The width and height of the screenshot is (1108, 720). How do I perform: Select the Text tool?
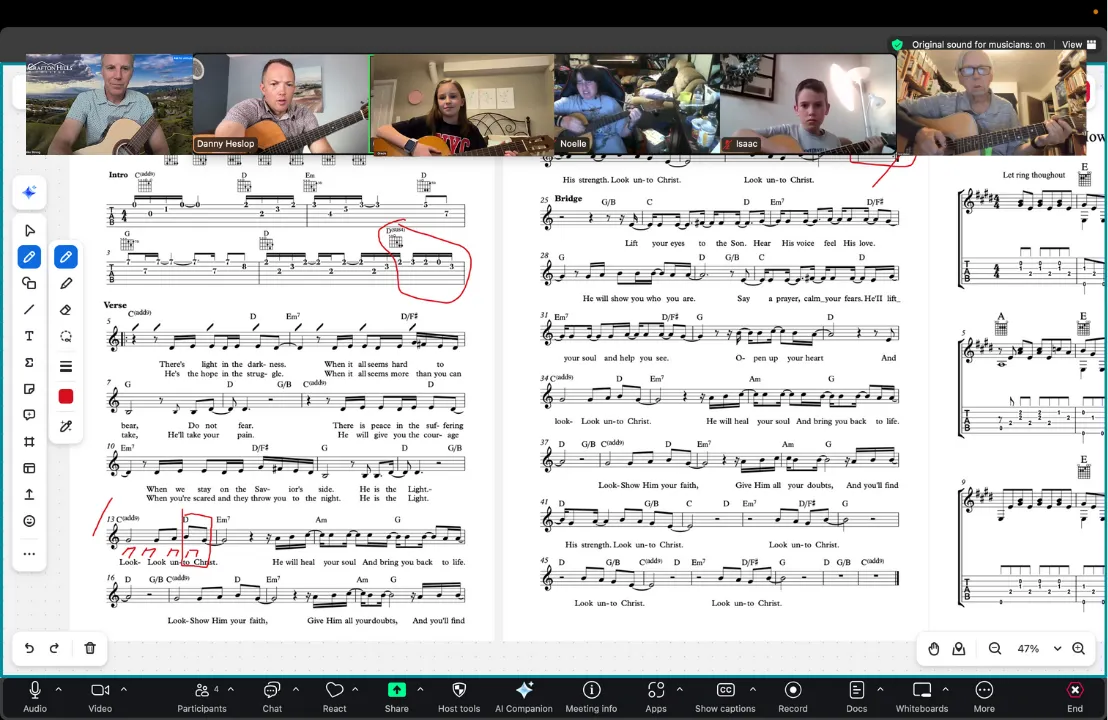[29, 336]
